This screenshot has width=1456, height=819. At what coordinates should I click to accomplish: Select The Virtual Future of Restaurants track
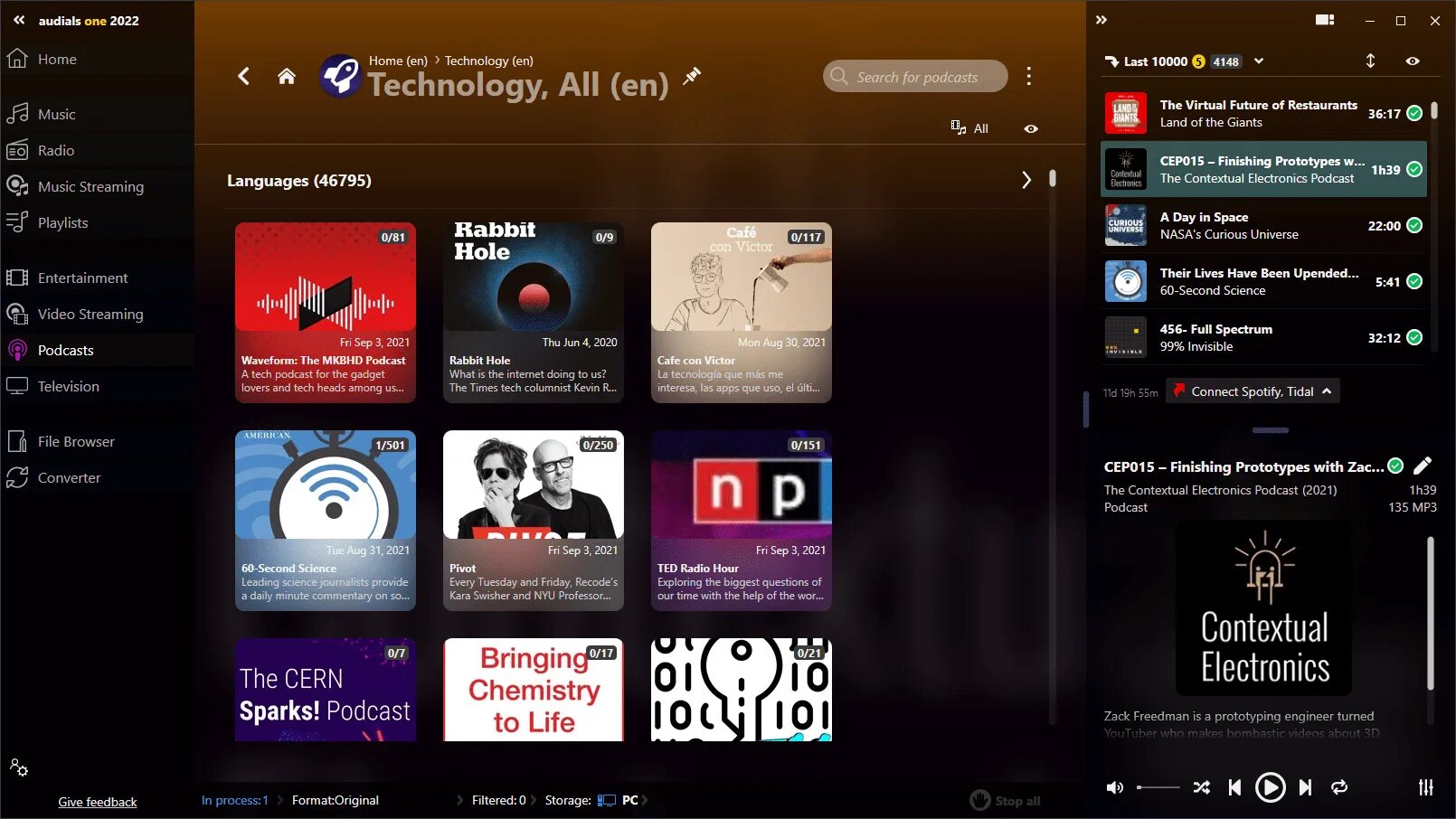tap(1263, 113)
